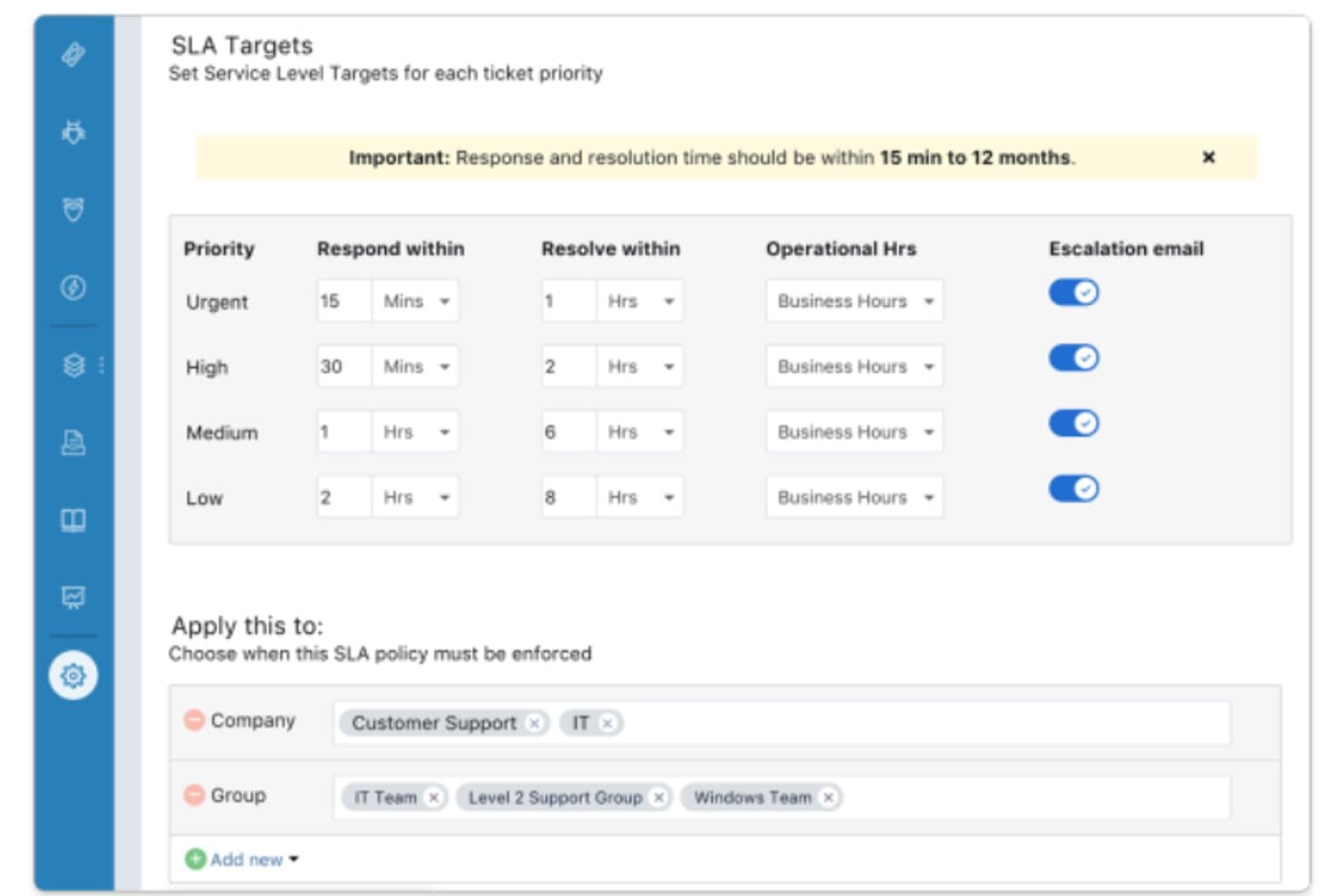Remove the Windows Team tag
Image resolution: width=1344 pixels, height=896 pixels.
pyautogui.click(x=828, y=798)
